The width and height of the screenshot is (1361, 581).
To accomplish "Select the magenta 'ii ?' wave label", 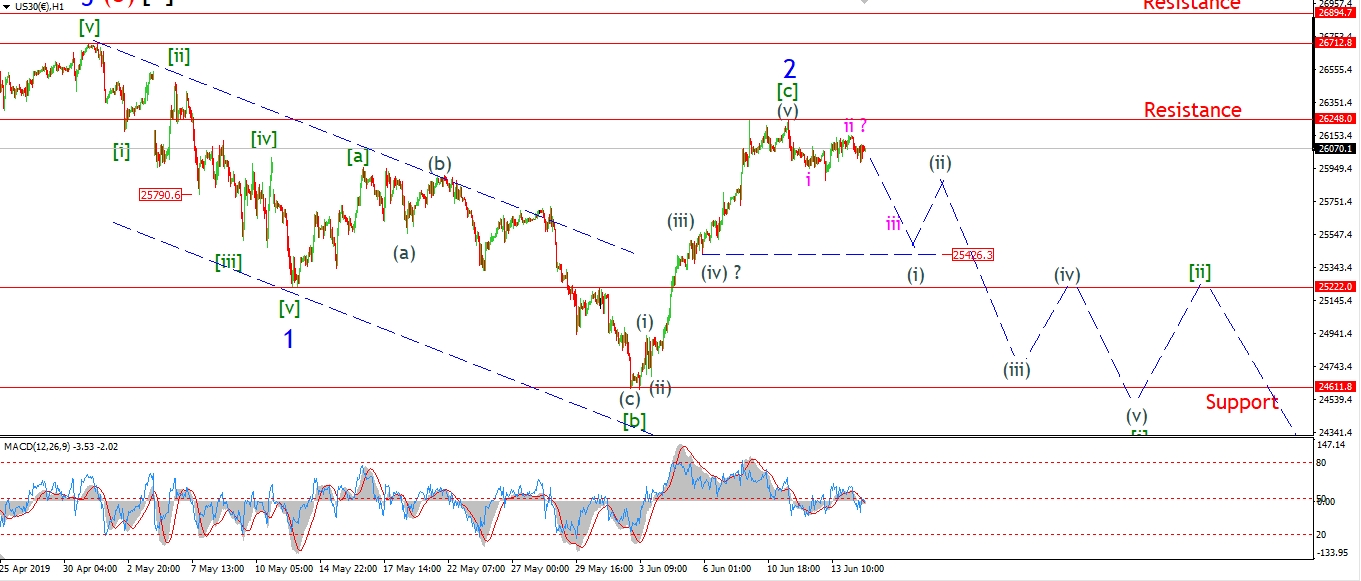I will point(855,126).
